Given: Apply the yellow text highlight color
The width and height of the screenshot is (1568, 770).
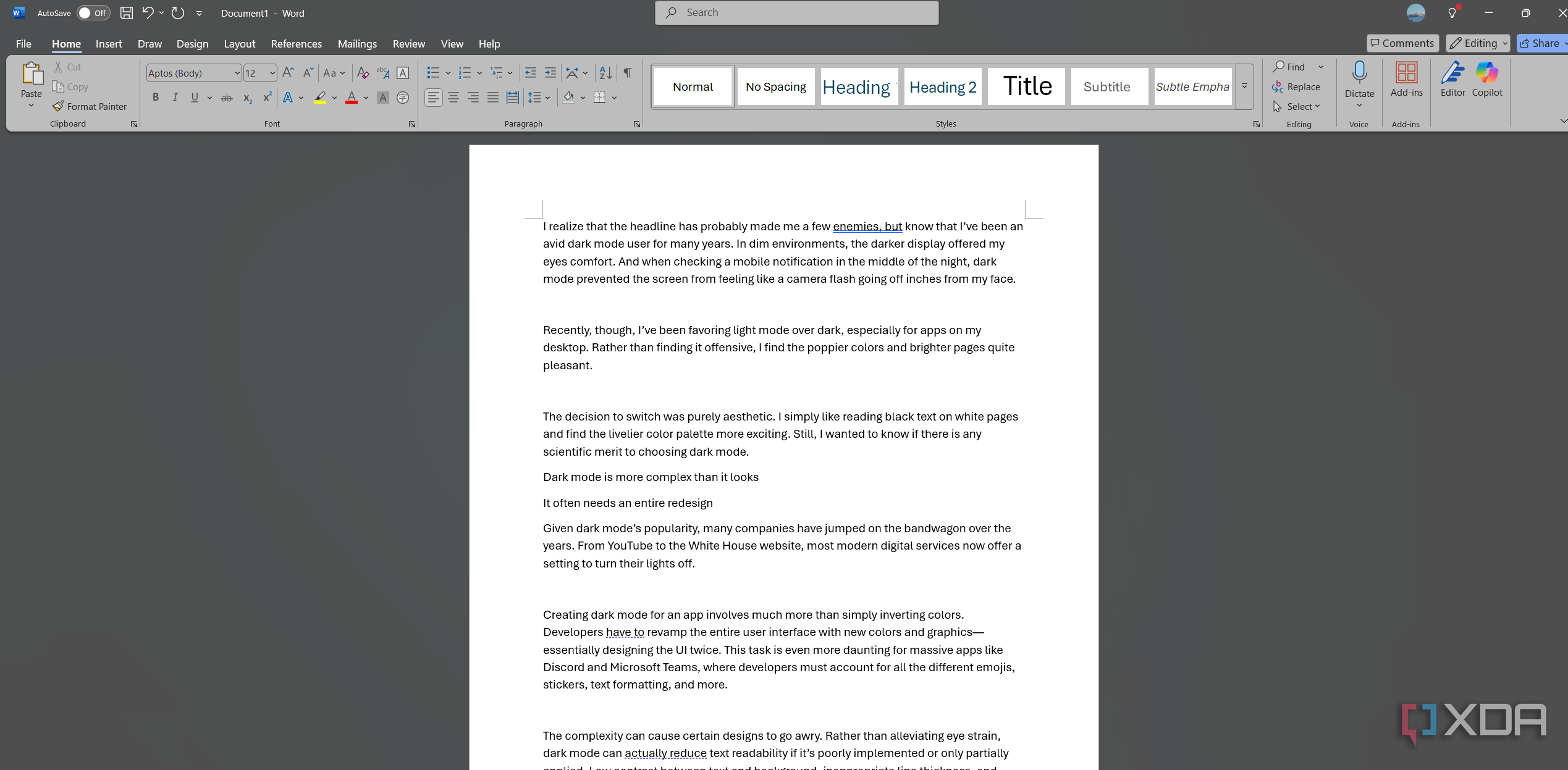Looking at the screenshot, I should [x=319, y=98].
